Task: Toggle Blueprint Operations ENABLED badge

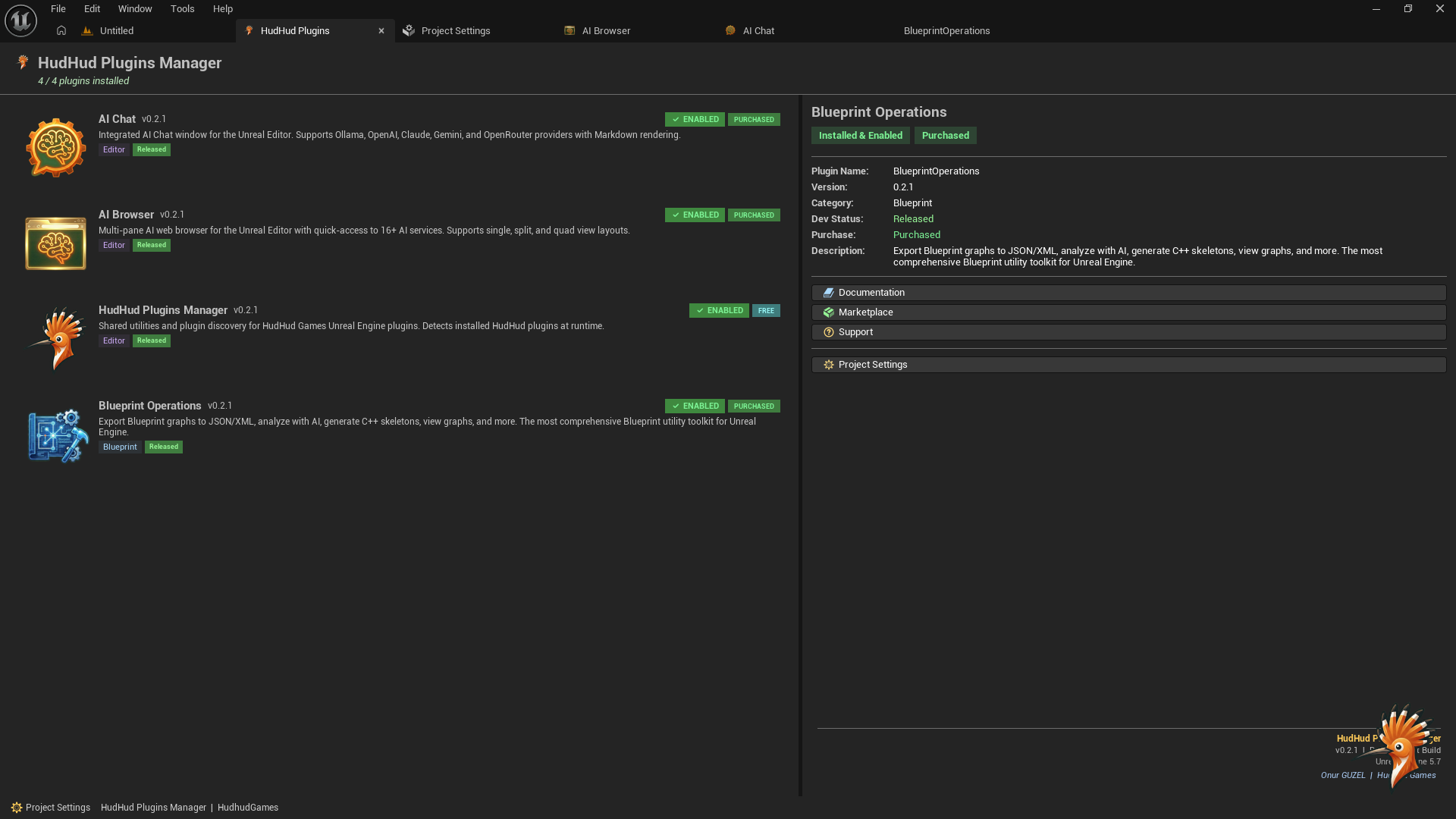Action: tap(695, 406)
